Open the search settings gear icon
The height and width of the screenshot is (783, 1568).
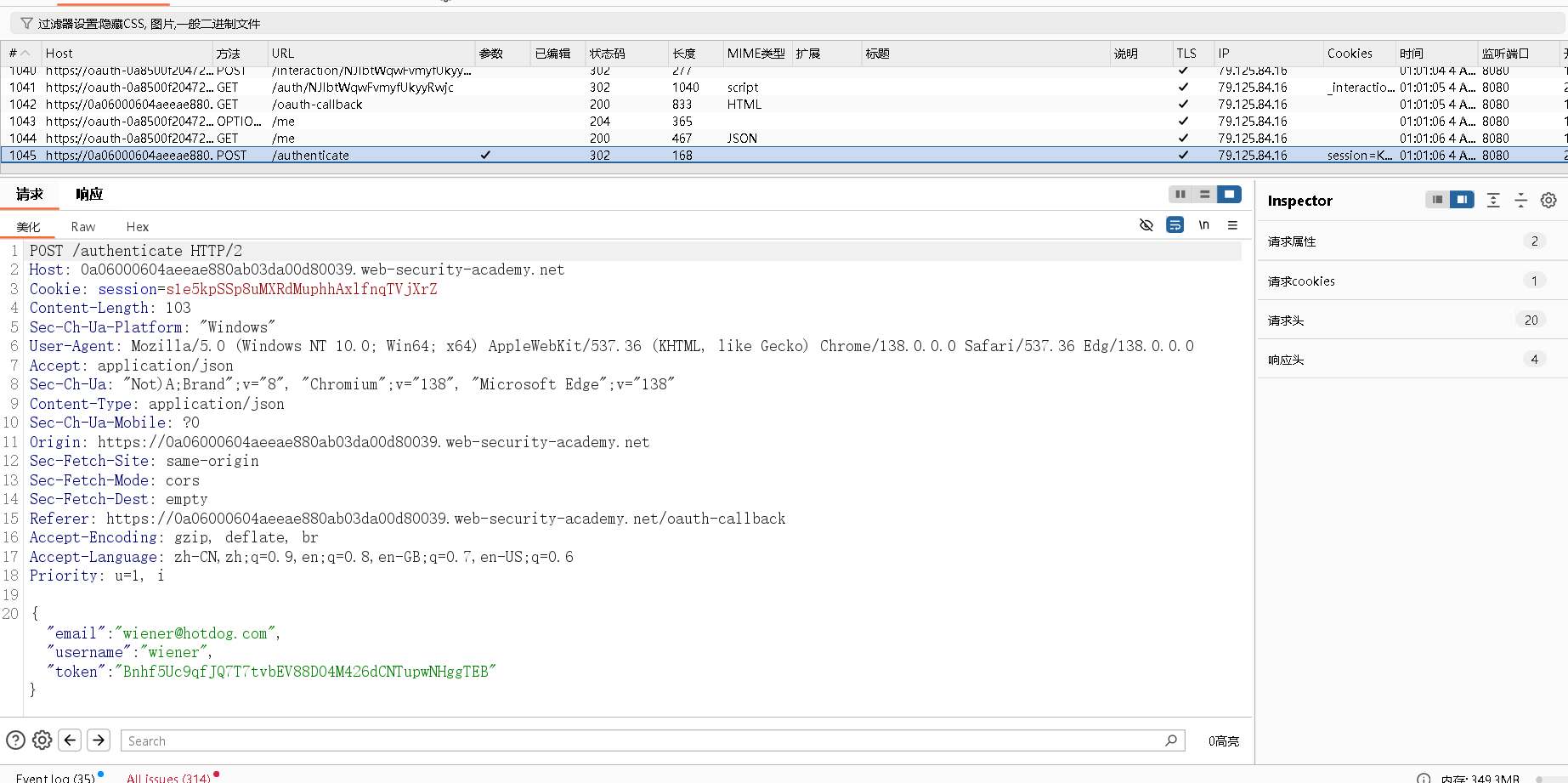(x=42, y=740)
